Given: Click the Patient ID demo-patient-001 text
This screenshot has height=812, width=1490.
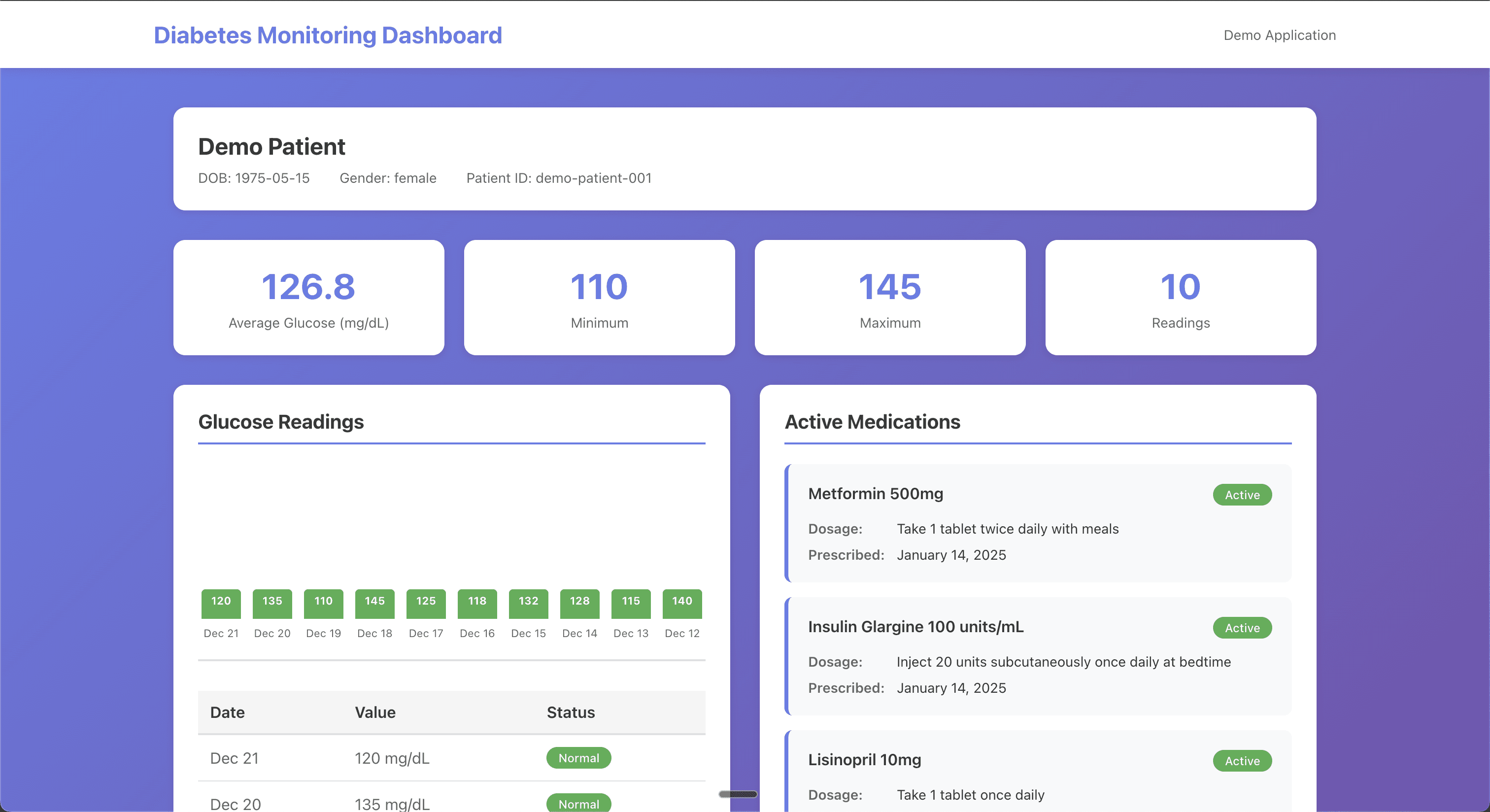Looking at the screenshot, I should 559,178.
